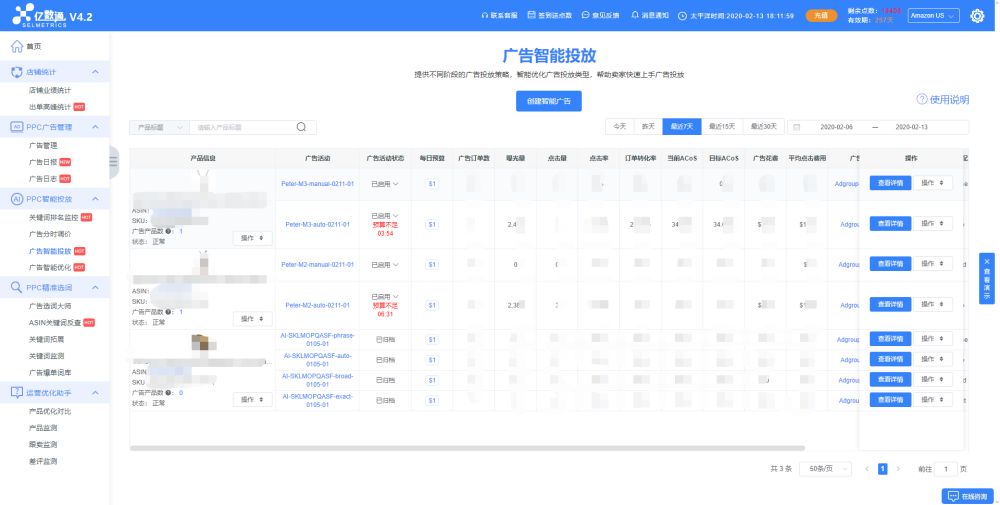Open 广告智能优化 in sidebar menu
Image resolution: width=1000 pixels, height=505 pixels.
50,267
